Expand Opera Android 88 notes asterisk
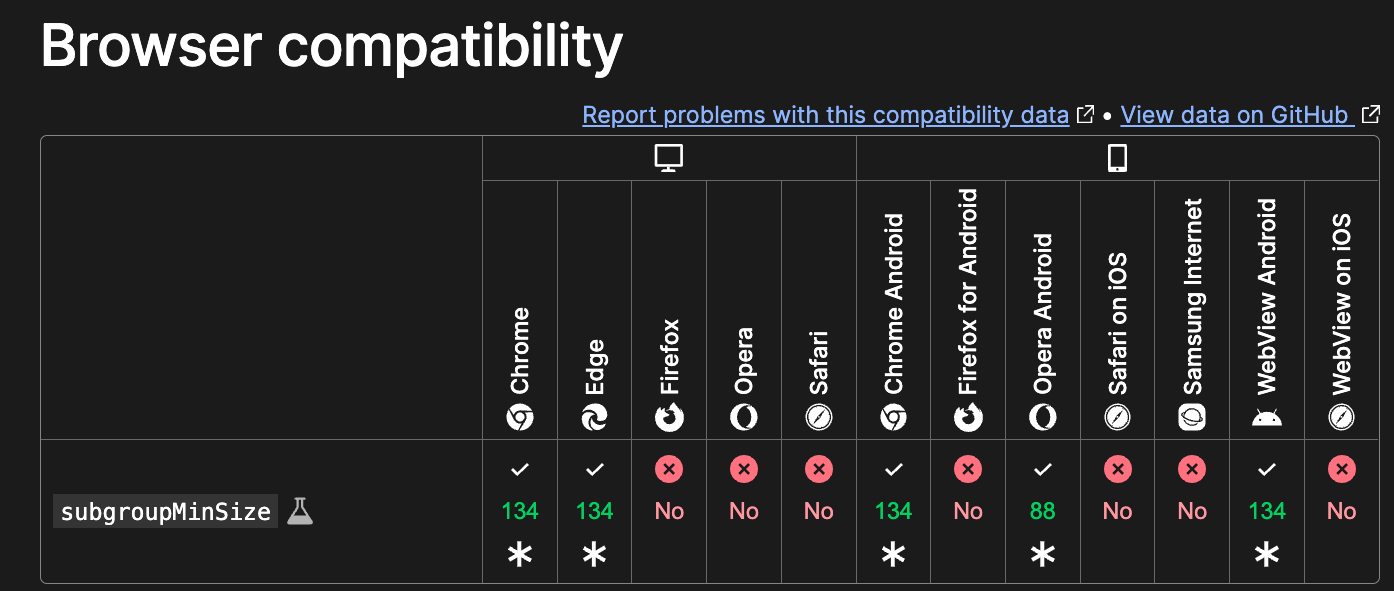The width and height of the screenshot is (1394, 591). pyautogui.click(x=1043, y=555)
